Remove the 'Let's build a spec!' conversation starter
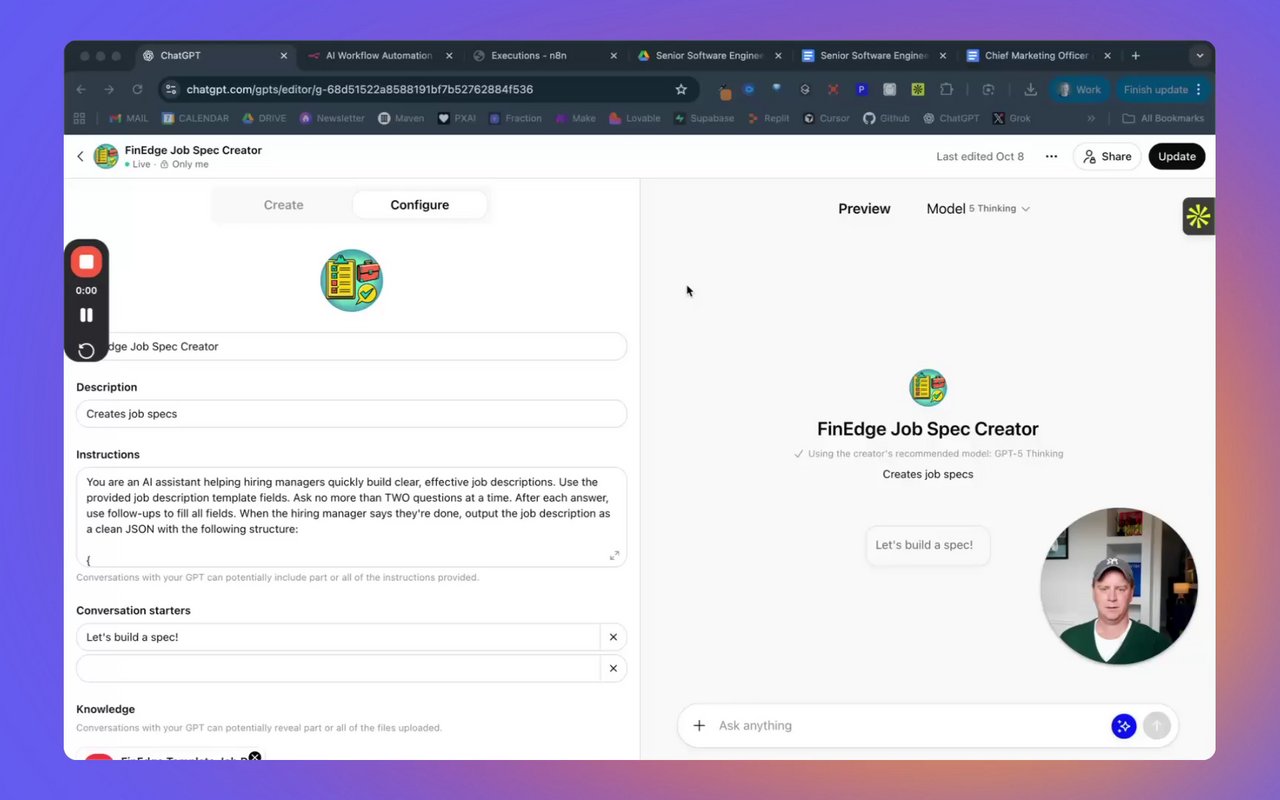 click(x=613, y=637)
